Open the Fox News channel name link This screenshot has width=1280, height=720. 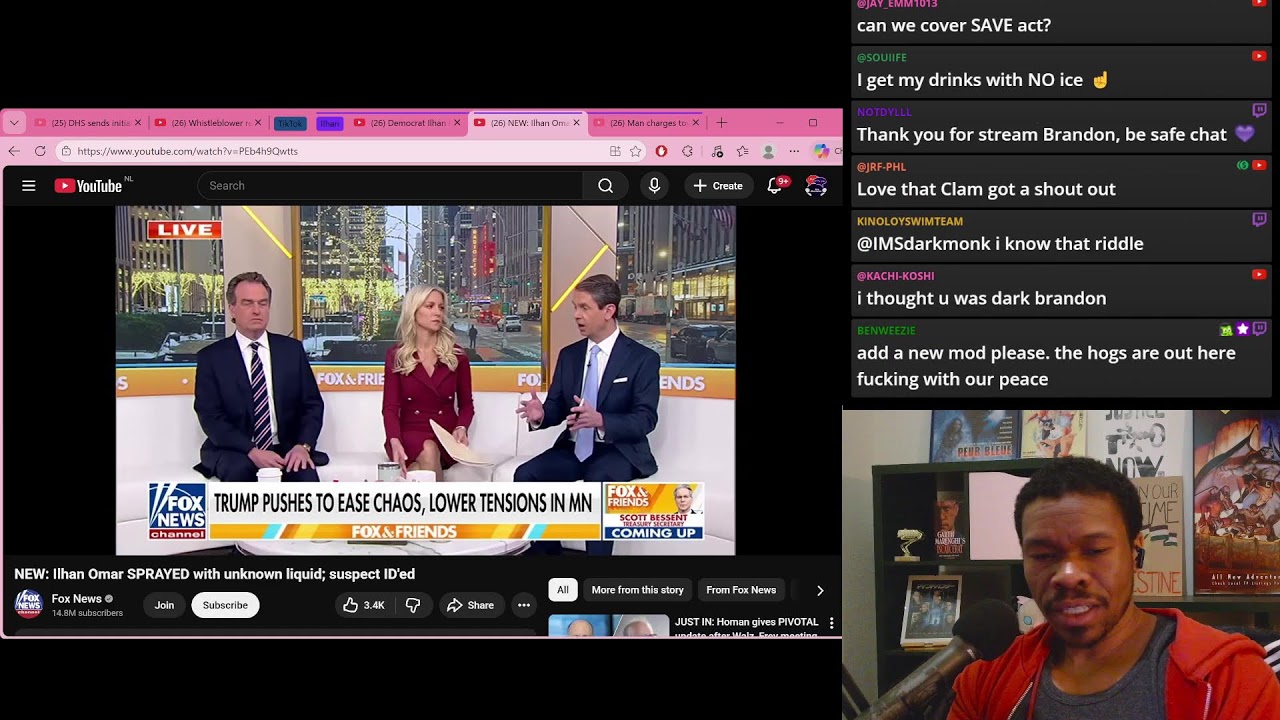pos(77,599)
